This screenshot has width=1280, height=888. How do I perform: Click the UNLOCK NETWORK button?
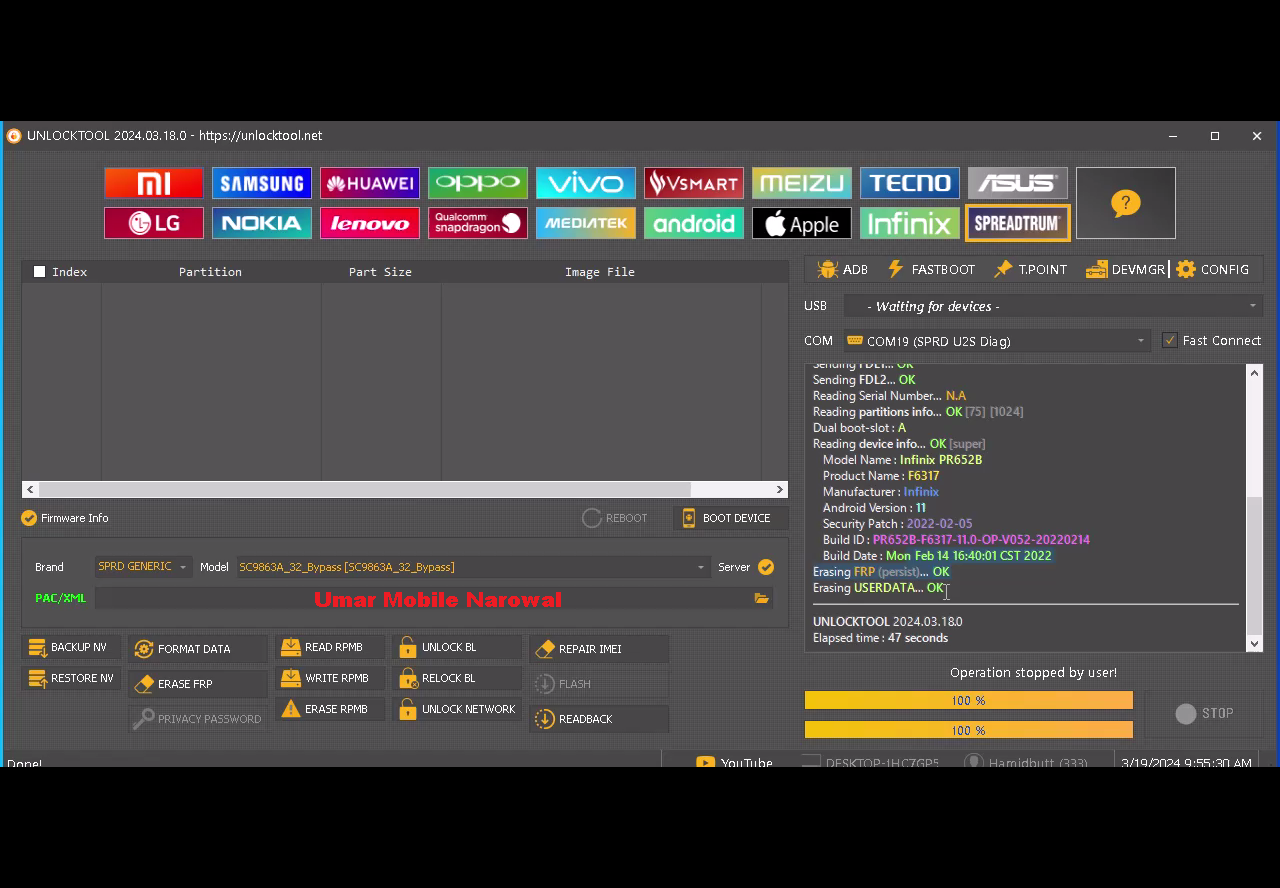coord(457,709)
